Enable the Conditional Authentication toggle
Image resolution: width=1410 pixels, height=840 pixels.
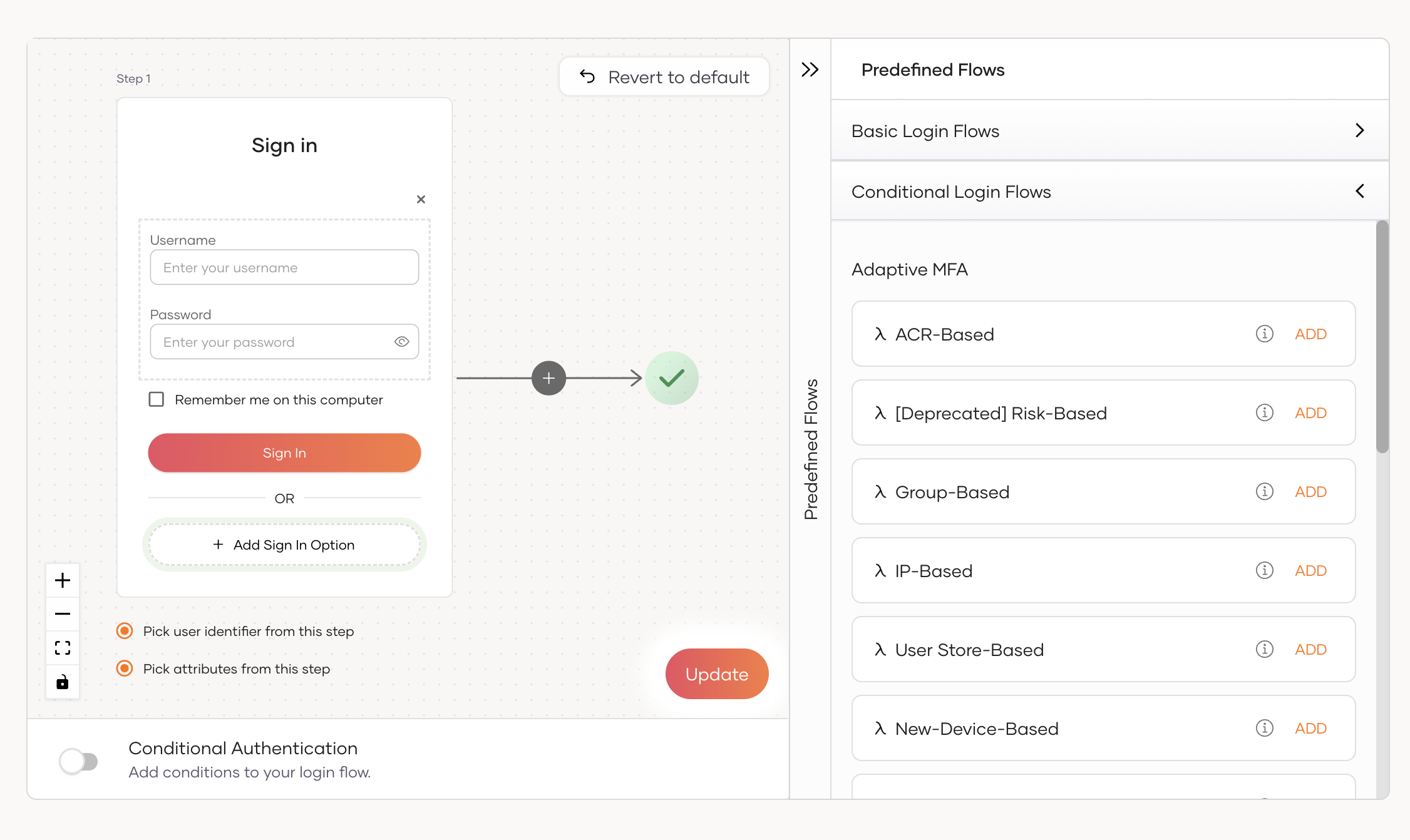tap(79, 761)
